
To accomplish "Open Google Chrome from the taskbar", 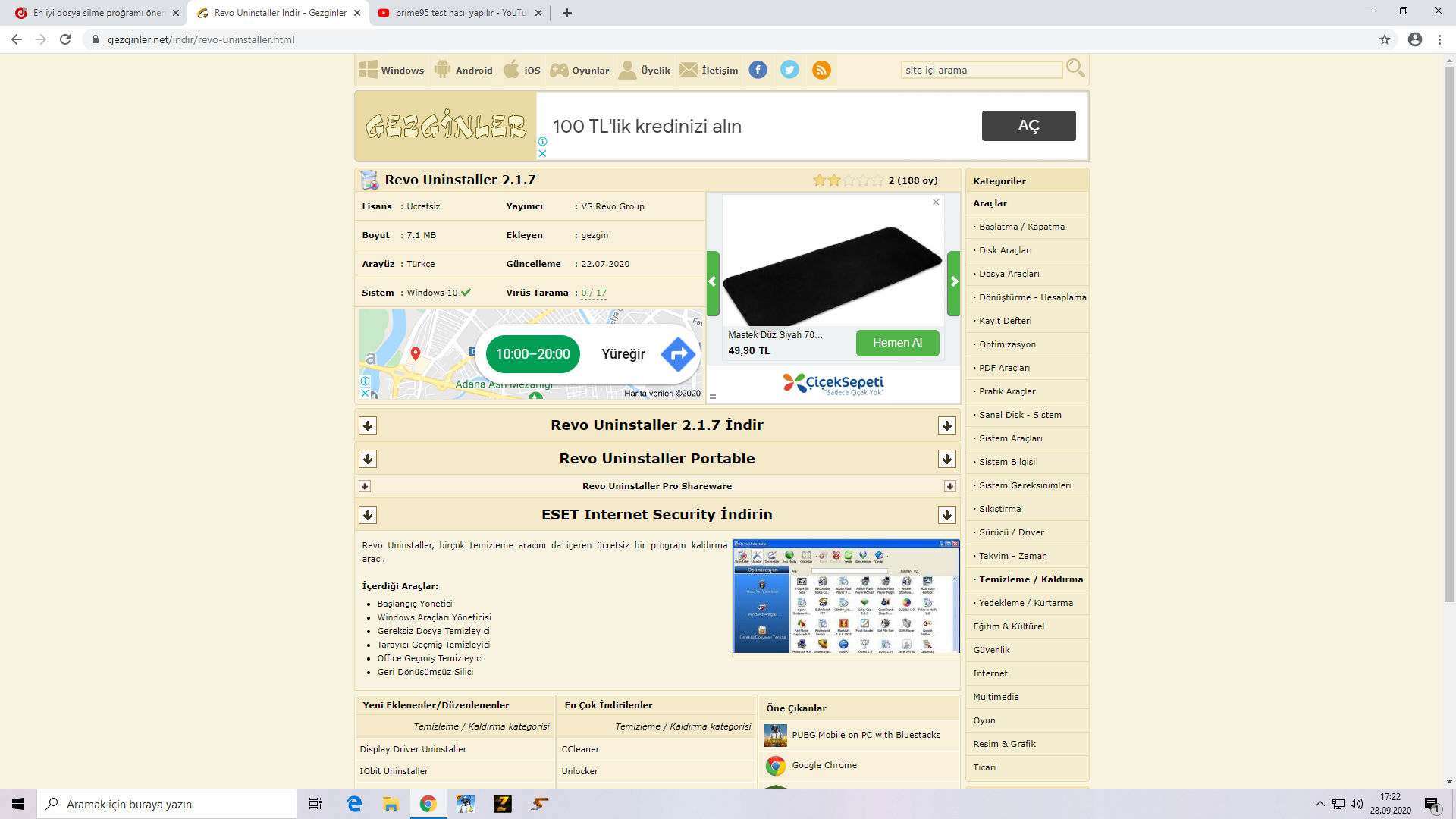I will (428, 804).
